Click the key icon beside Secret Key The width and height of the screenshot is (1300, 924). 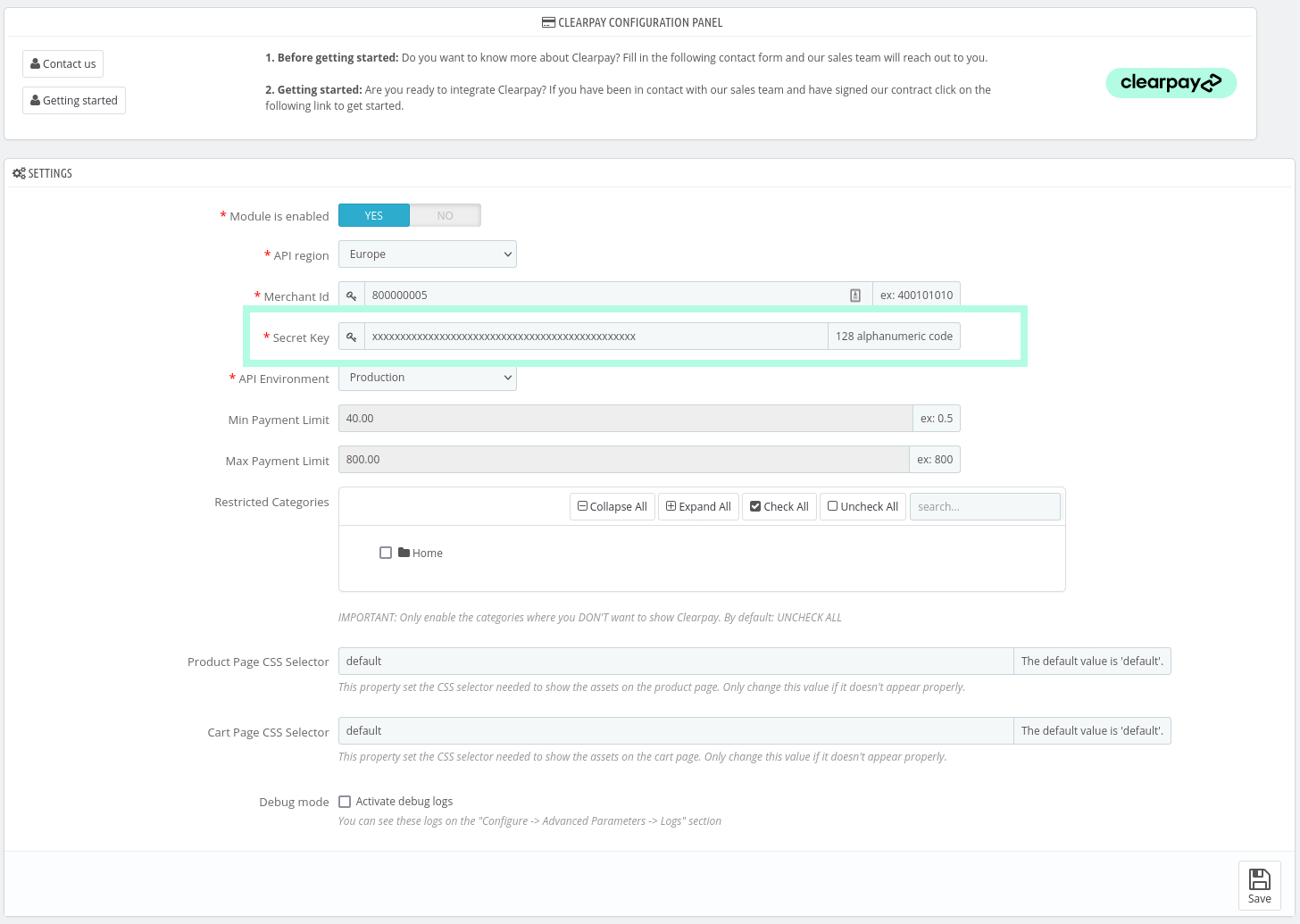(x=352, y=337)
